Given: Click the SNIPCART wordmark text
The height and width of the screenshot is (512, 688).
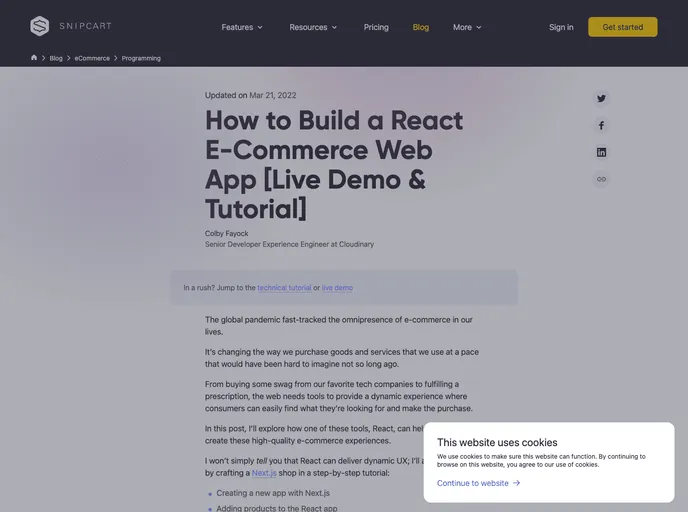Looking at the screenshot, I should 86,26.
